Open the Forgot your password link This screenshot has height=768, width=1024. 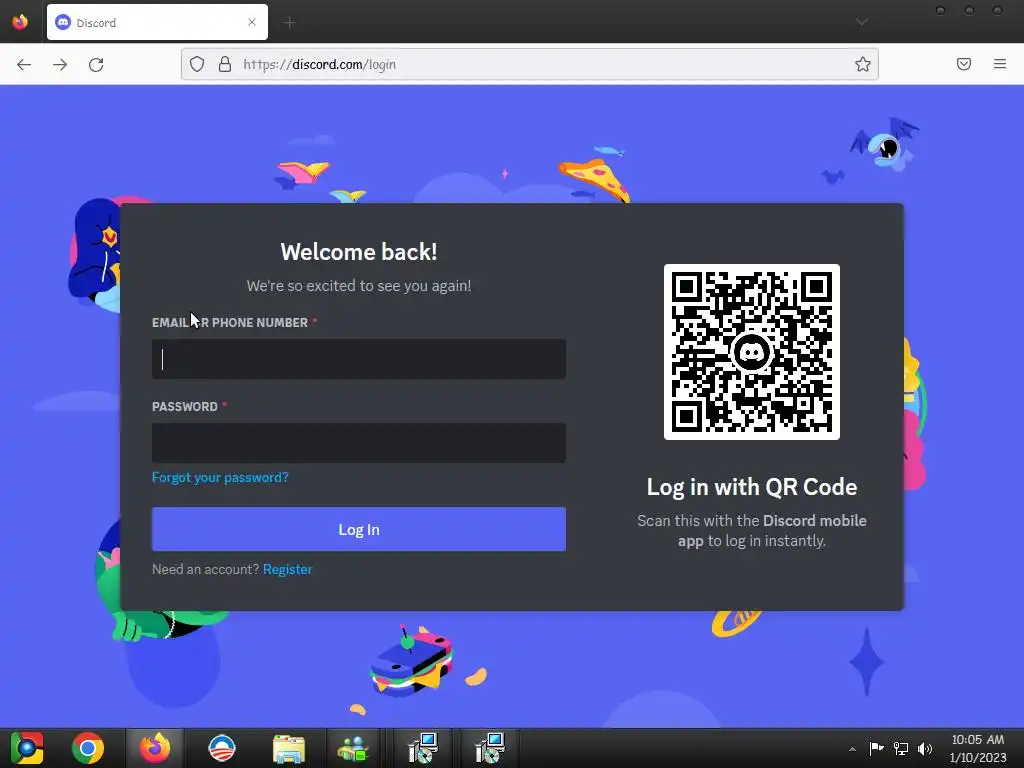(x=220, y=477)
